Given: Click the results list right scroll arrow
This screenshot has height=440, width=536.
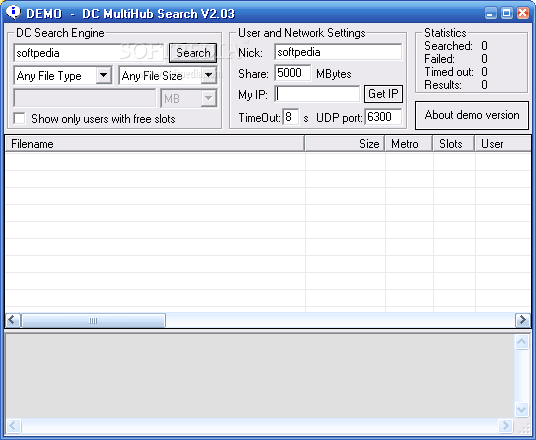Looking at the screenshot, I should 523,320.
